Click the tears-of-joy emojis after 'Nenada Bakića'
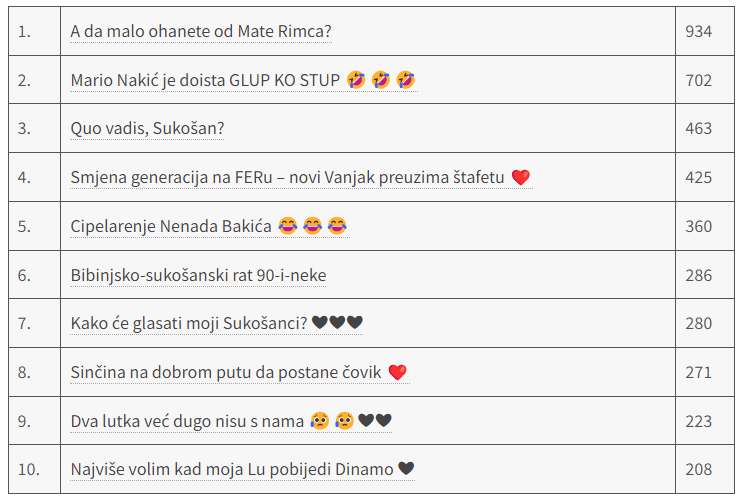The height and width of the screenshot is (499, 739). (313, 227)
